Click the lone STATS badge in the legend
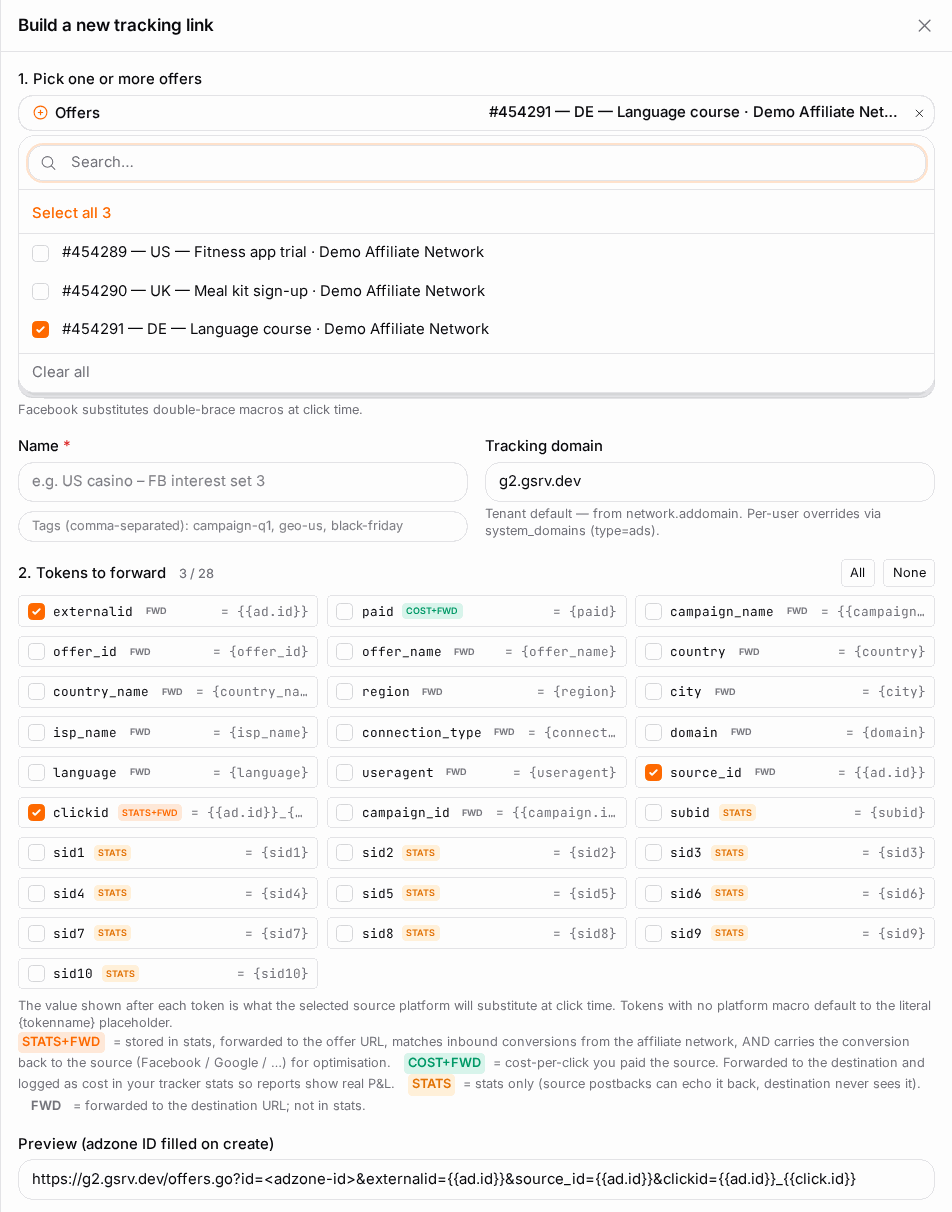The width and height of the screenshot is (952, 1212). click(431, 1084)
